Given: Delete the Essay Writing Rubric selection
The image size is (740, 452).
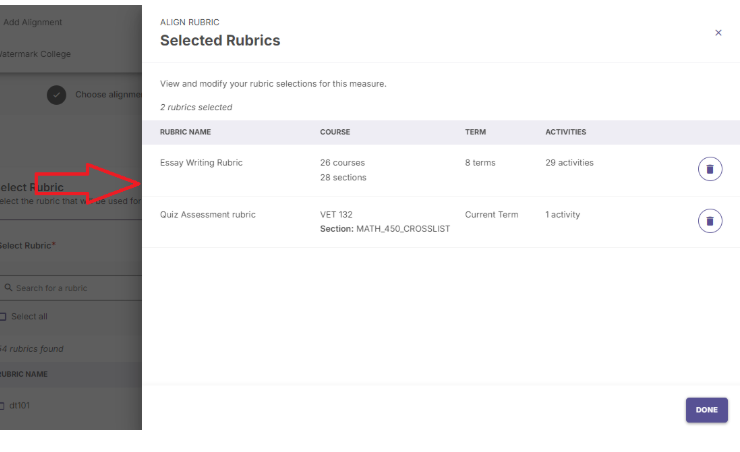Looking at the screenshot, I should tap(709, 169).
